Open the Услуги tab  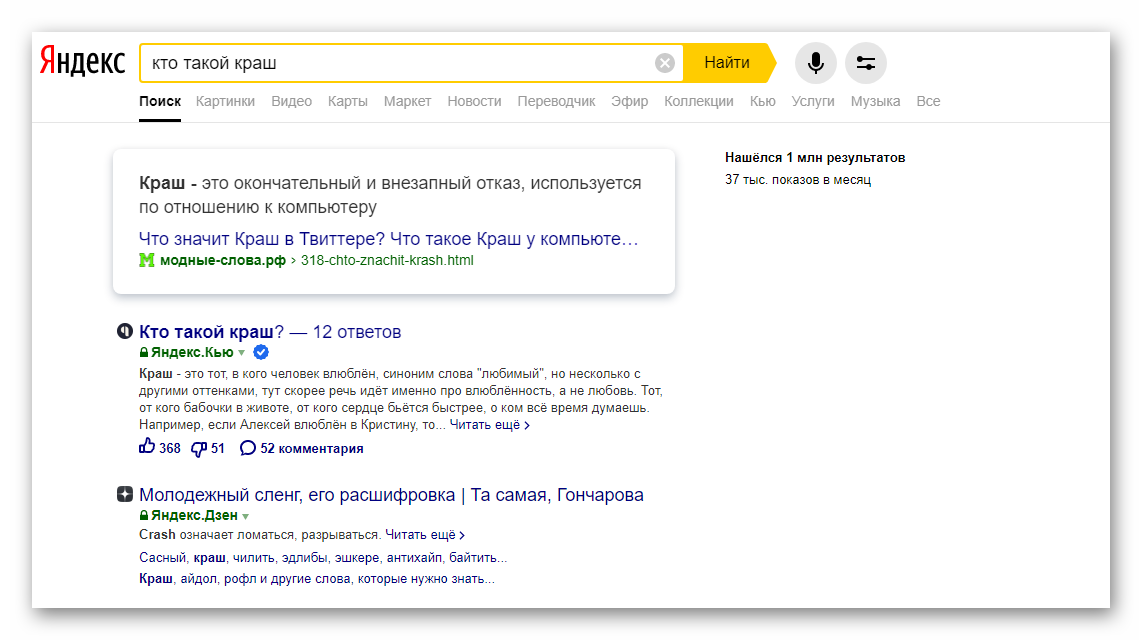click(x=813, y=101)
